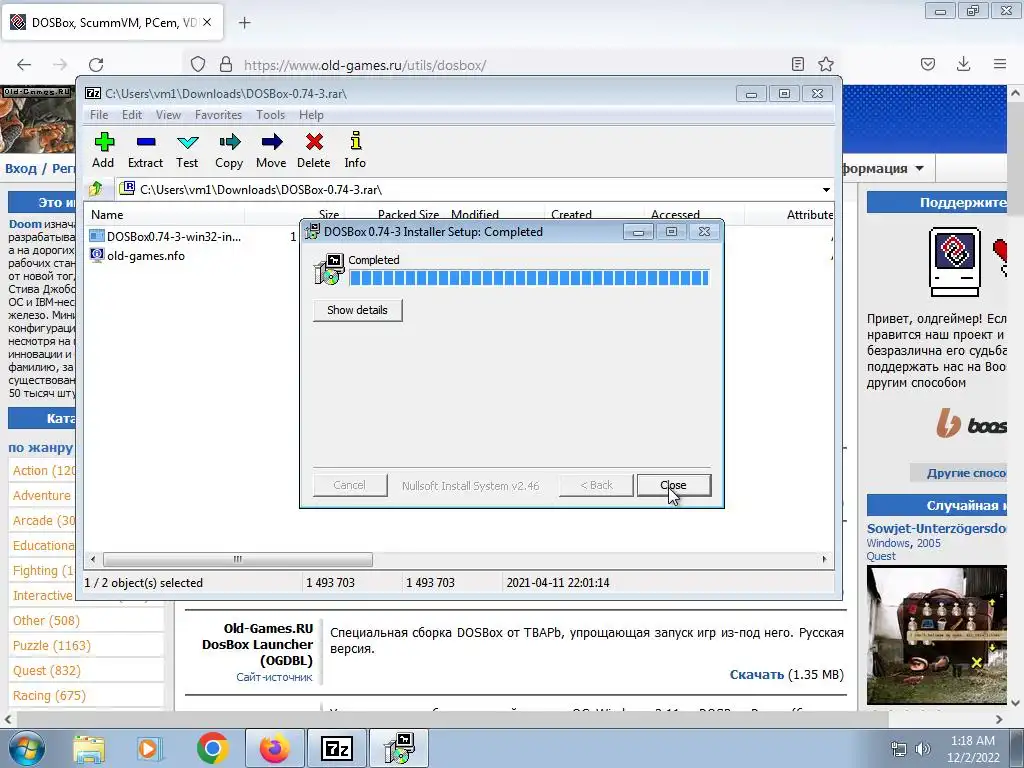
Task: Click Close in DOSBox installer
Action: pos(674,485)
